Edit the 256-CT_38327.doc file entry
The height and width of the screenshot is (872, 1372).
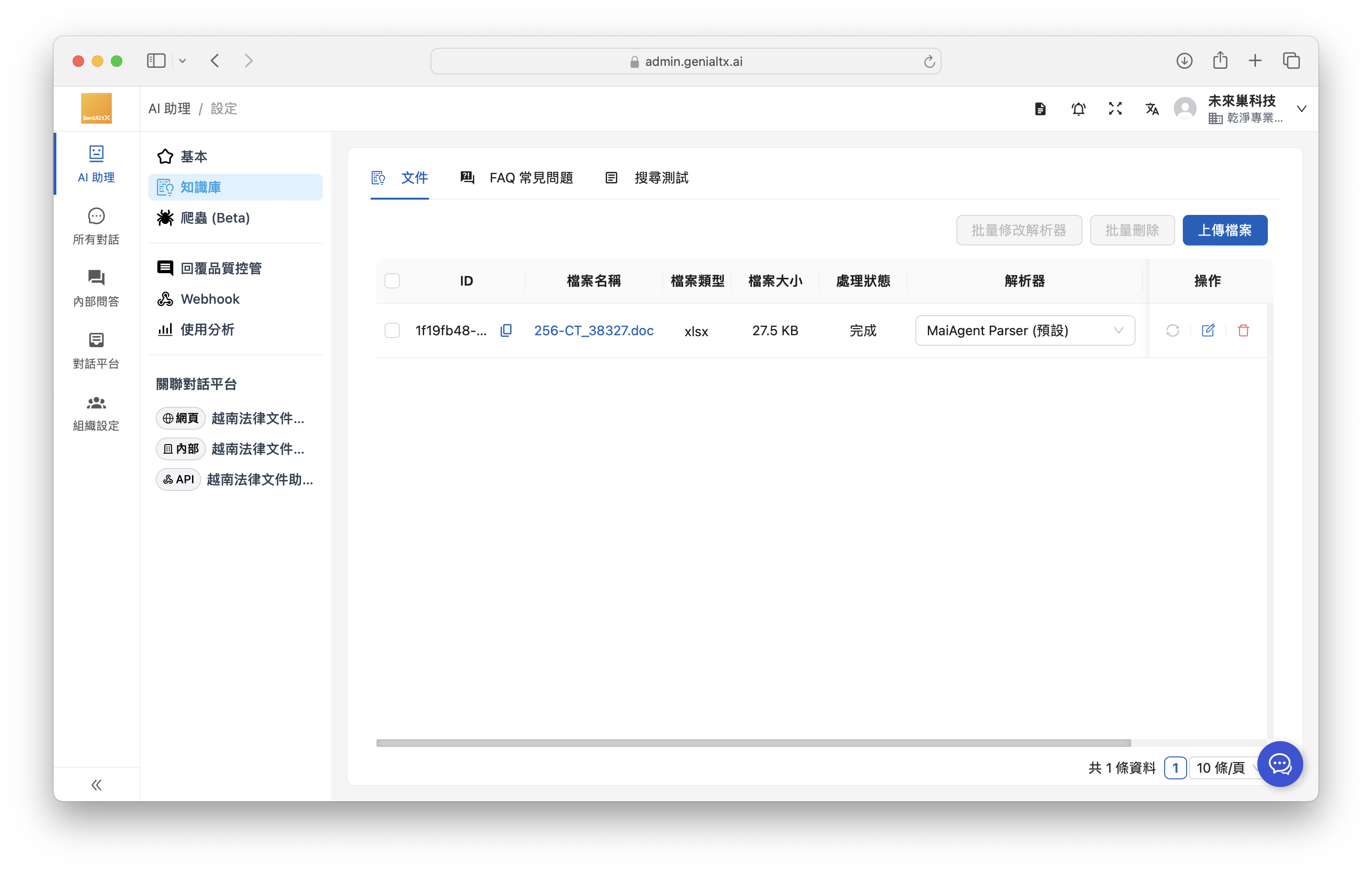tap(1207, 330)
